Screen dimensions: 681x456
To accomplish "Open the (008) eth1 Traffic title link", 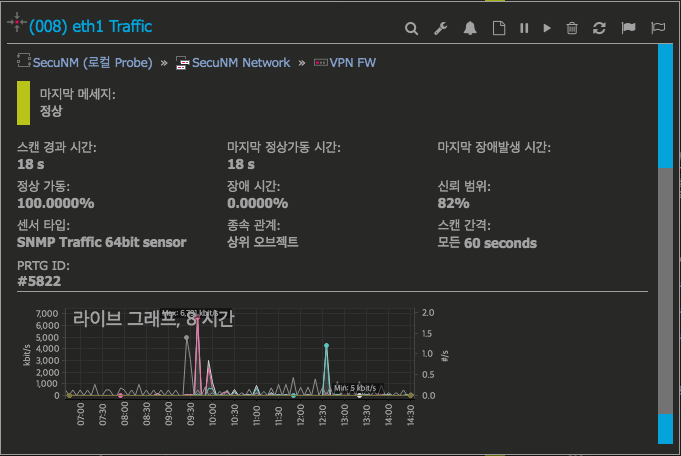I will (90, 26).
